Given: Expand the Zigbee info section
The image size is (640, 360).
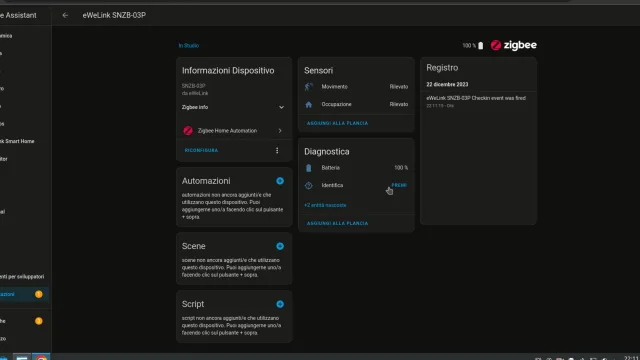Looking at the screenshot, I should pyautogui.click(x=233, y=107).
